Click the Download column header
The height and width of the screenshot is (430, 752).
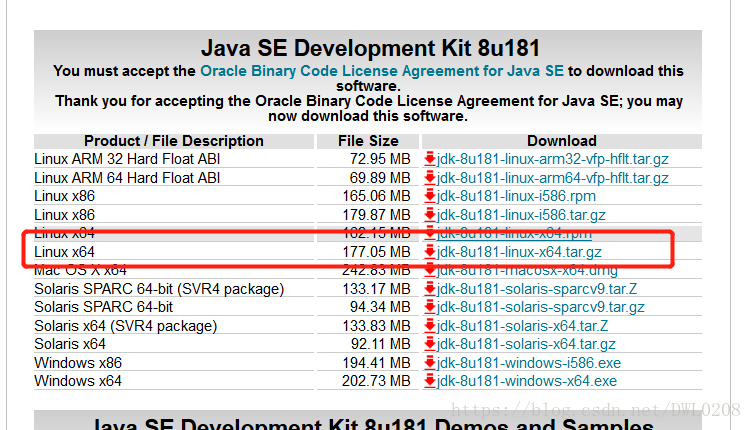[562, 141]
